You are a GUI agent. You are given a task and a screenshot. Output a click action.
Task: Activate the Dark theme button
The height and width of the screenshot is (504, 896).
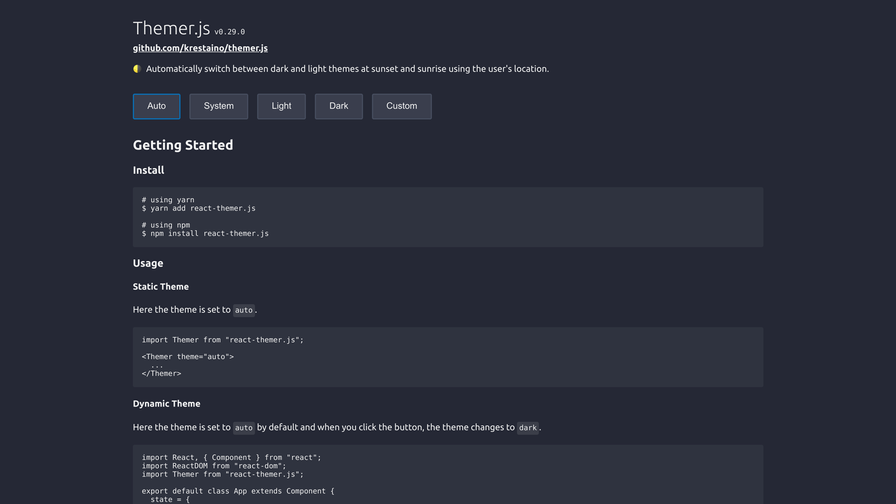[338, 106]
